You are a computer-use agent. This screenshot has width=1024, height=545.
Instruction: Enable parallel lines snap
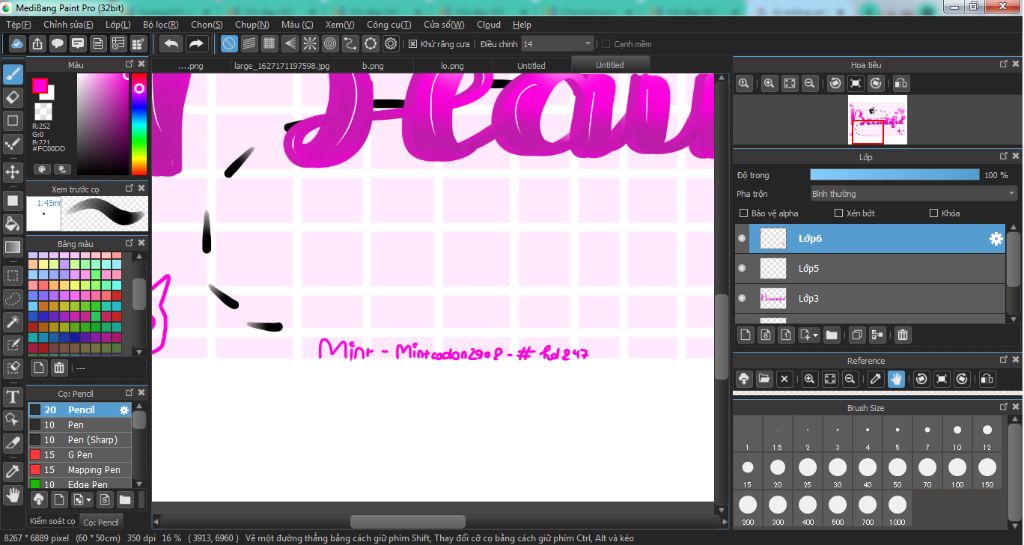[x=249, y=44]
